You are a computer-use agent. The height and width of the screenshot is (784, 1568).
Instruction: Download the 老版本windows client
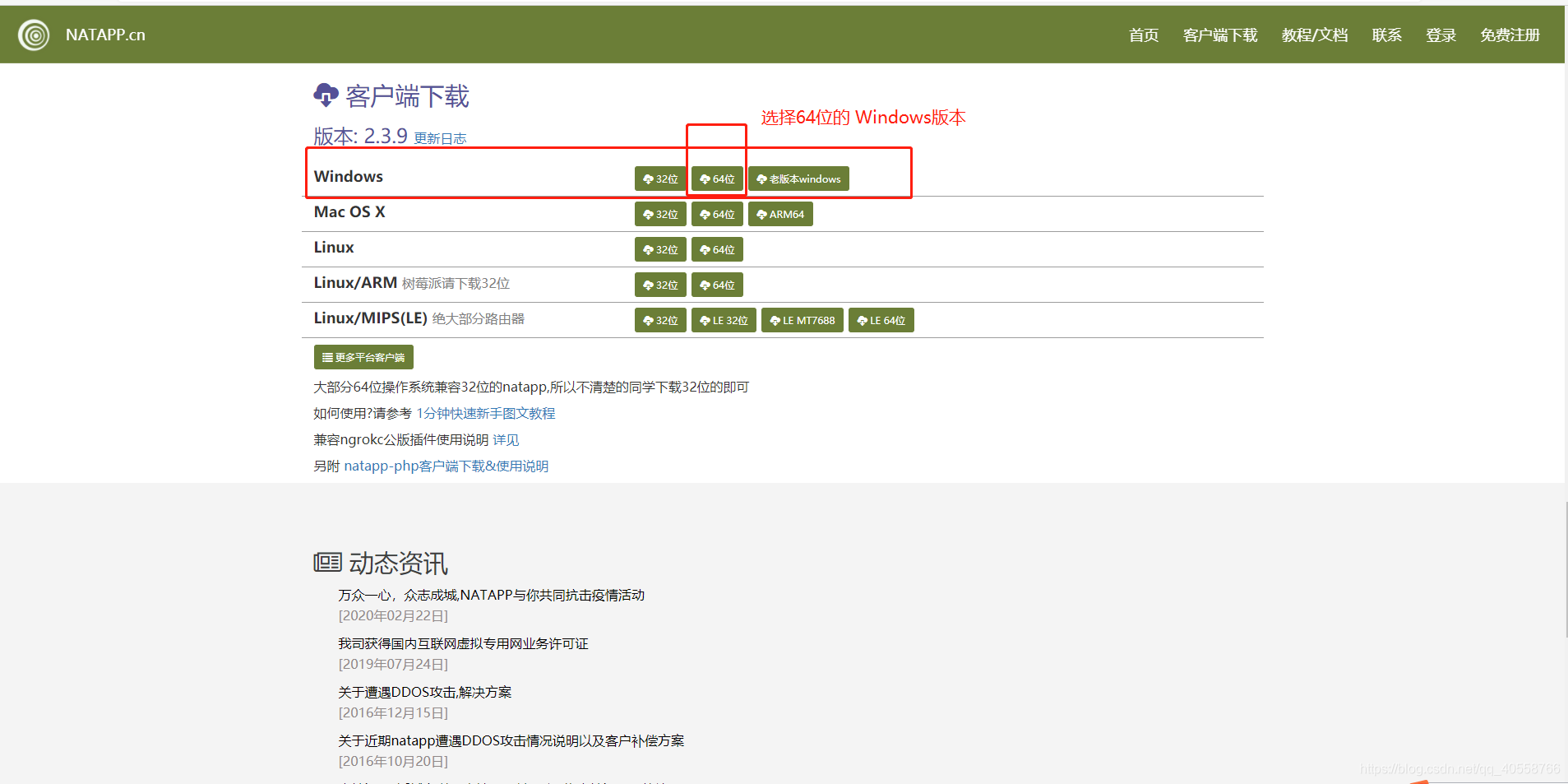(798, 179)
